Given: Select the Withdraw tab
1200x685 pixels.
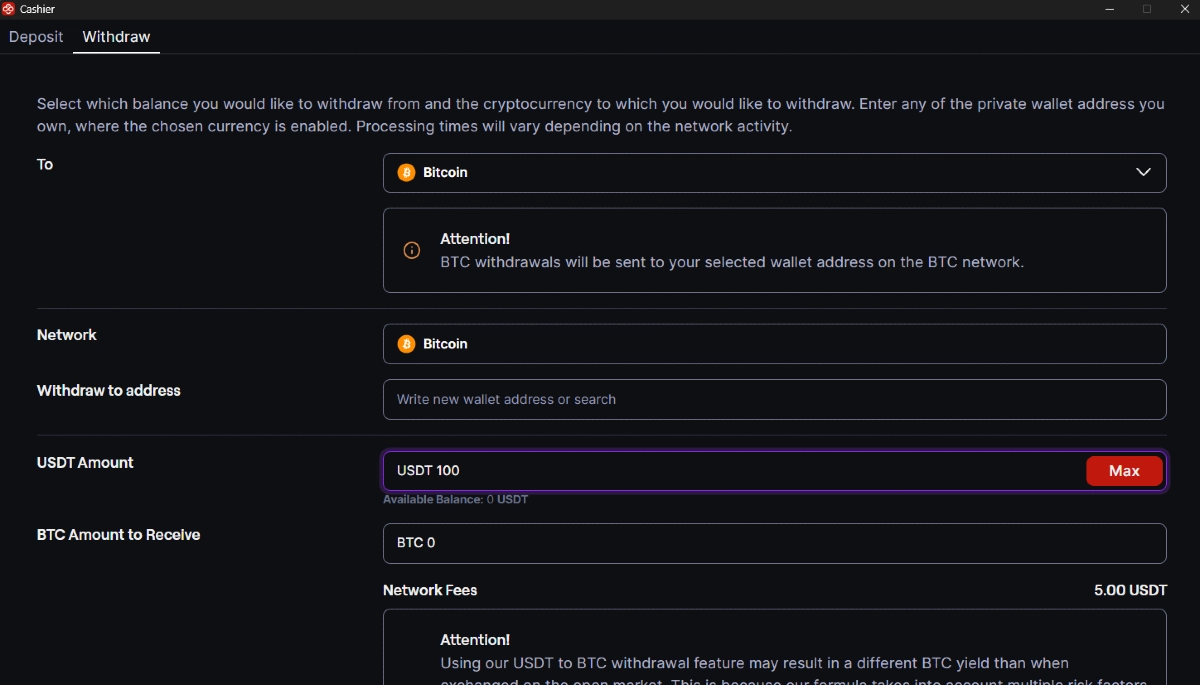Looking at the screenshot, I should (x=116, y=37).
